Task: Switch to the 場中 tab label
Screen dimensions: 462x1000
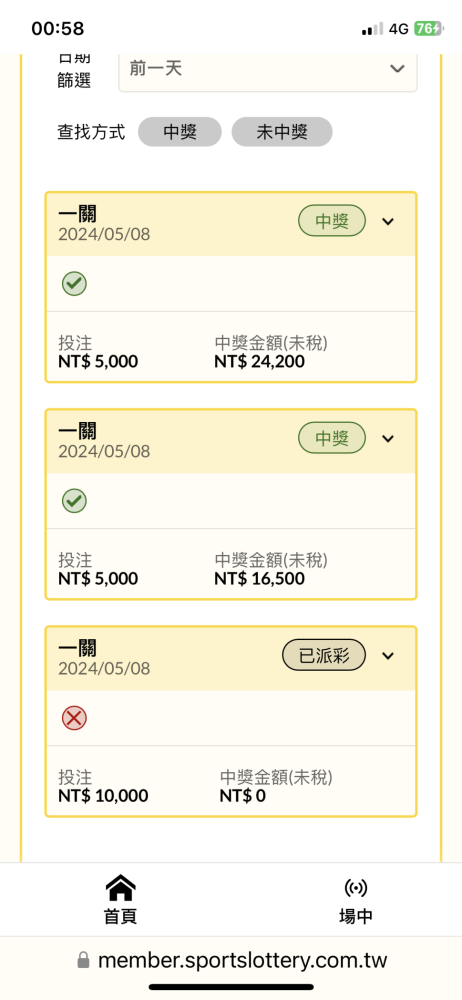Action: coord(355,916)
